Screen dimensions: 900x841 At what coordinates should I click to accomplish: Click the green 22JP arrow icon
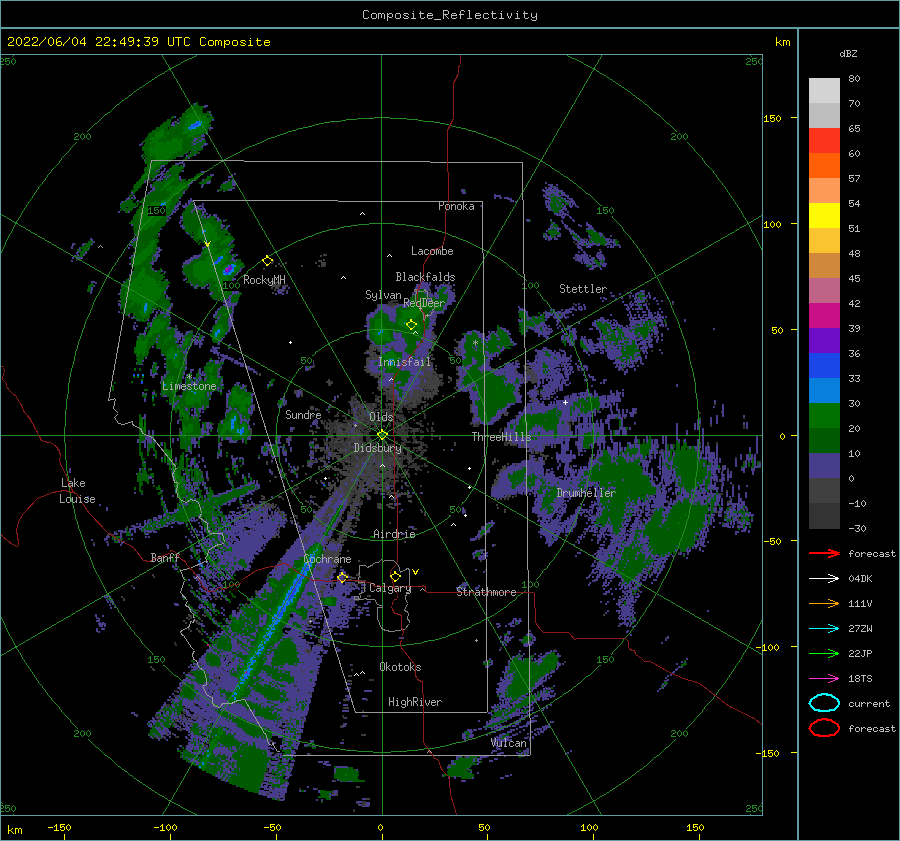coord(824,653)
